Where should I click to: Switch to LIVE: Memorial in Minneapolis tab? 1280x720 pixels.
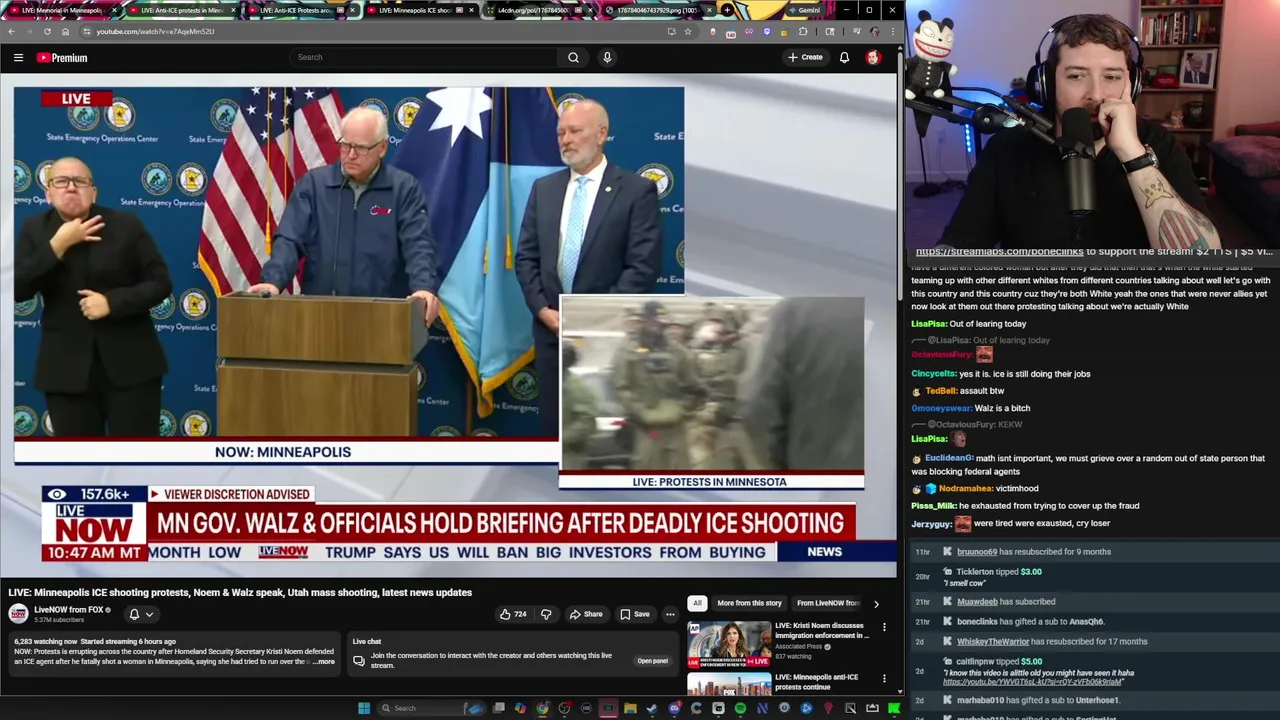(62, 10)
